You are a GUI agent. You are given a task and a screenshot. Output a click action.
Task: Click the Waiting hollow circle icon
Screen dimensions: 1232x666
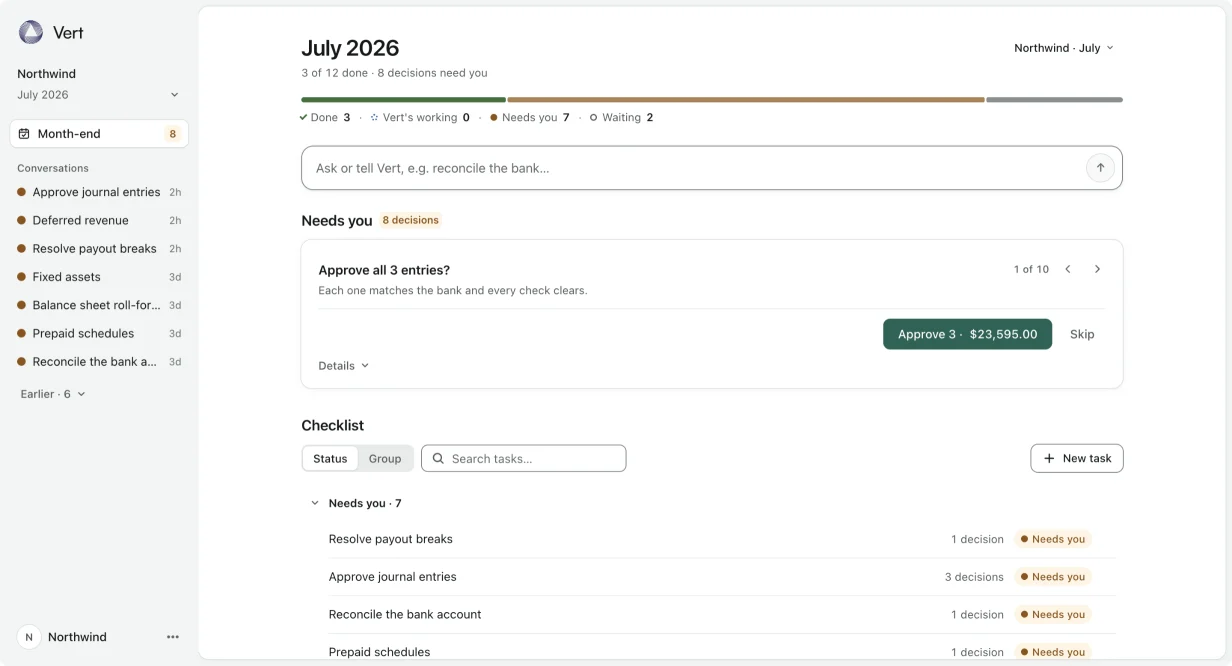[593, 117]
